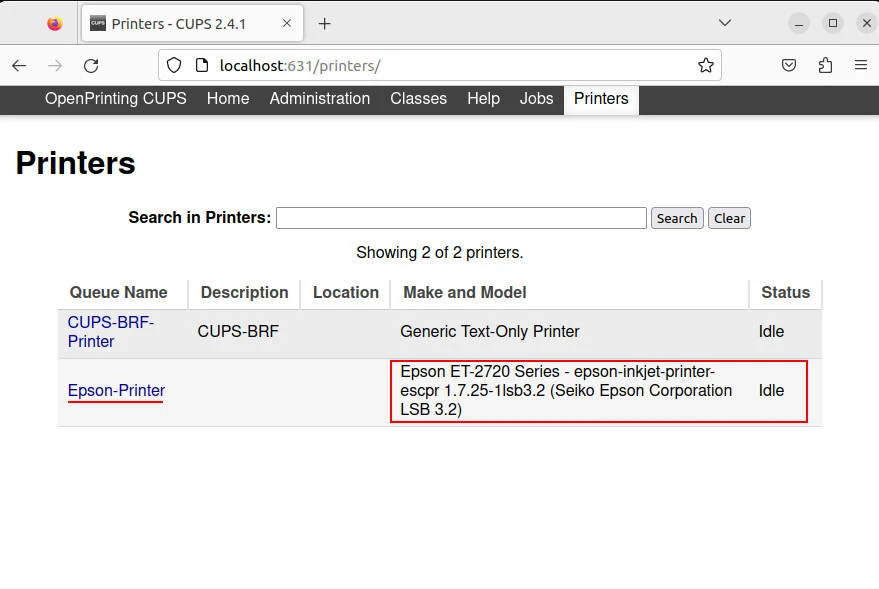Open the CUPS-BRF-Printer queue link
879x589 pixels.
pos(110,332)
